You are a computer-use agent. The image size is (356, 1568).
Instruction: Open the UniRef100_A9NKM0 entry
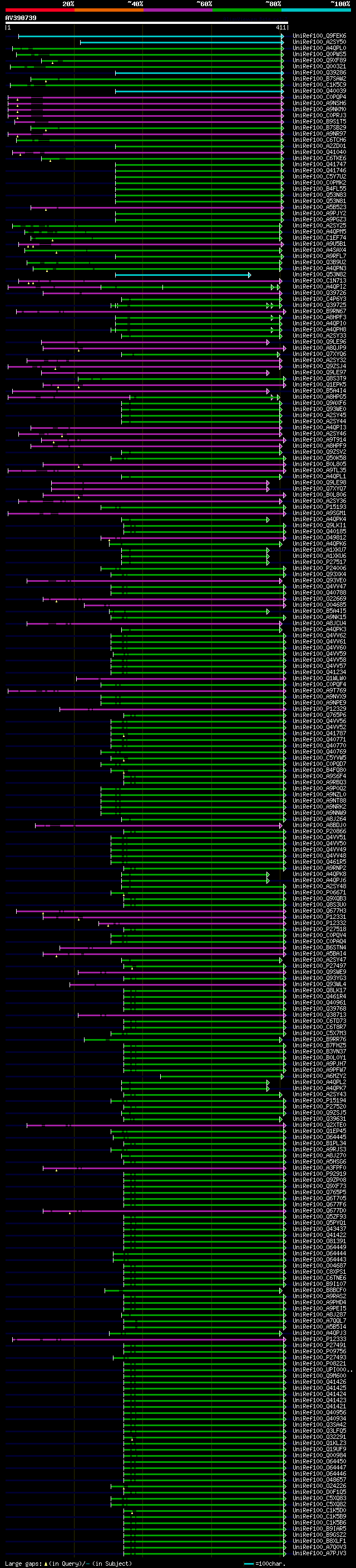click(319, 110)
